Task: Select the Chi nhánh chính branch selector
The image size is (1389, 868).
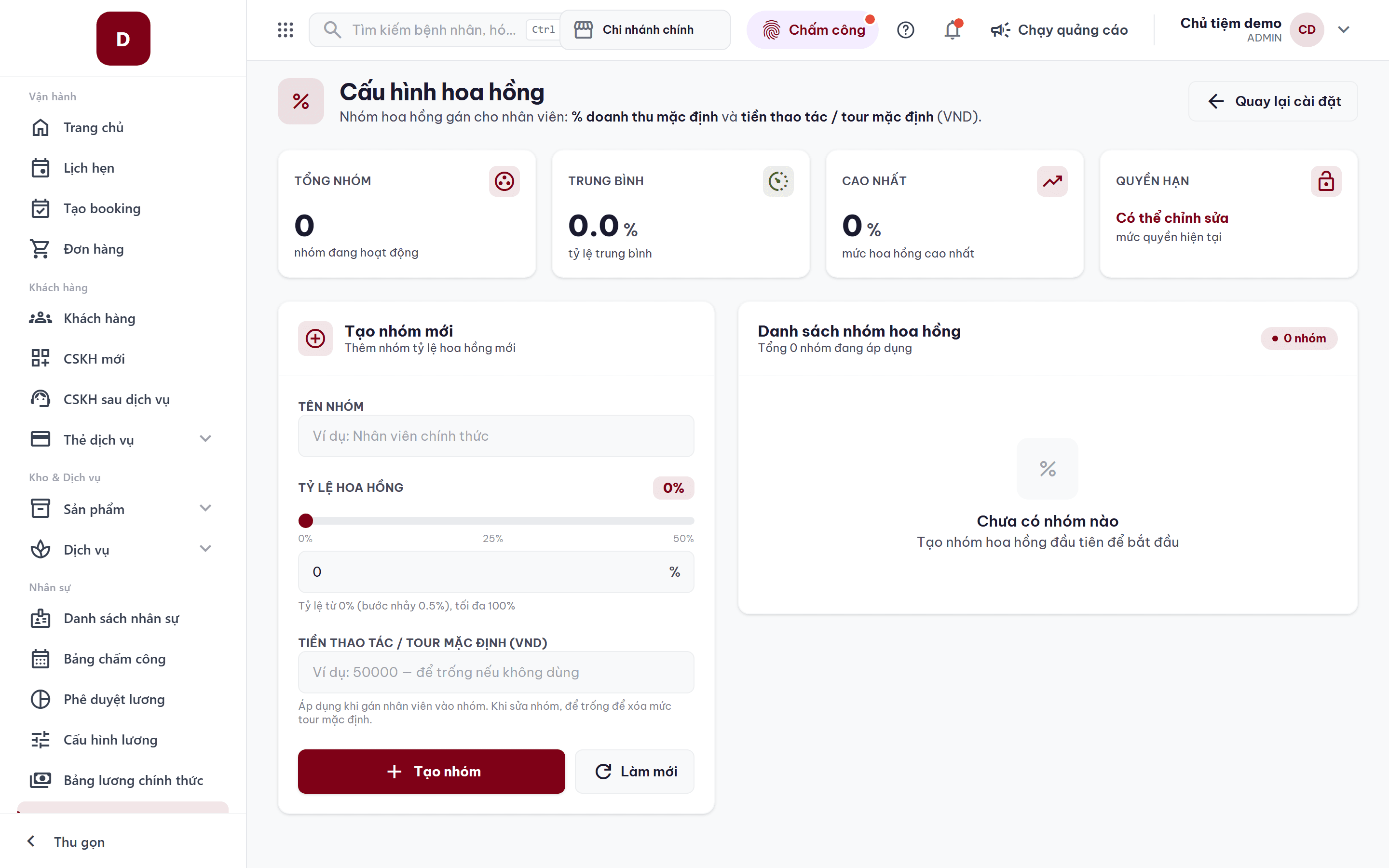Action: (645, 30)
